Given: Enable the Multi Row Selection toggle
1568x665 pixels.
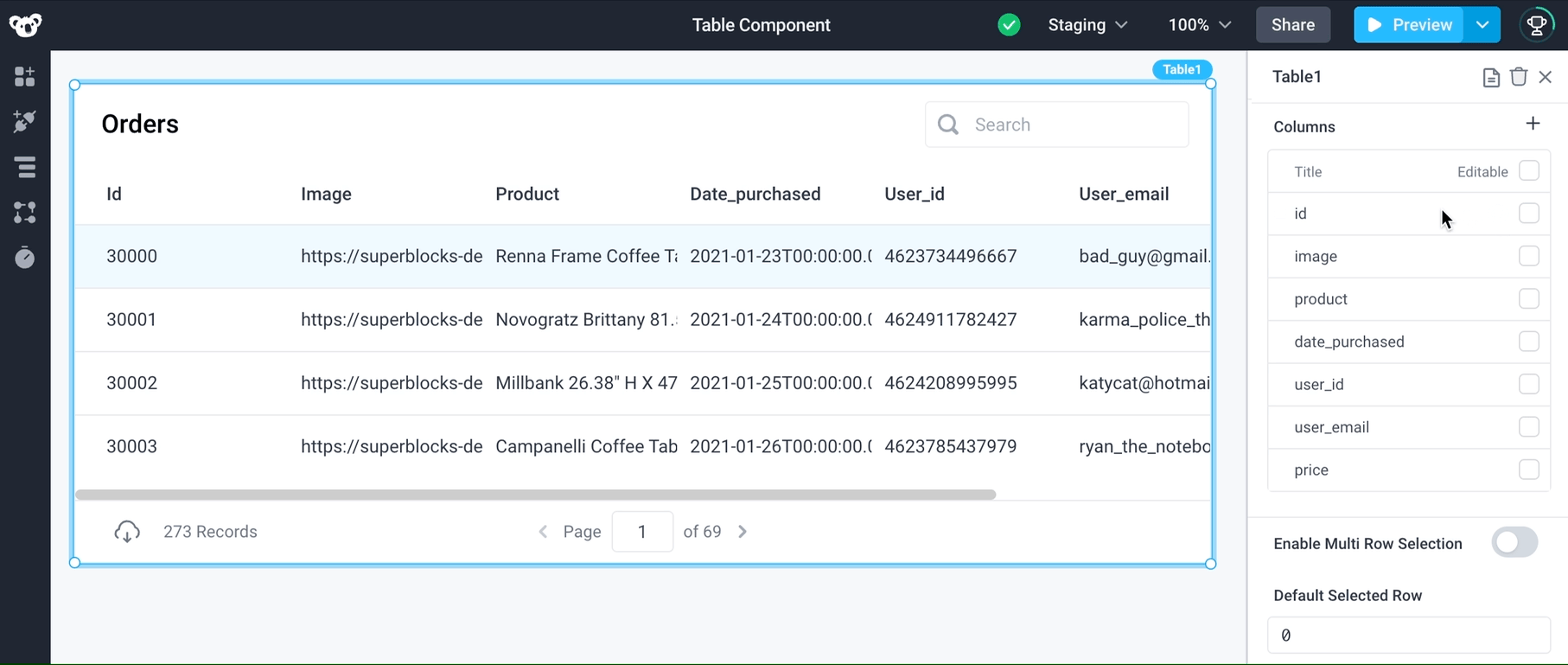Looking at the screenshot, I should point(1514,543).
